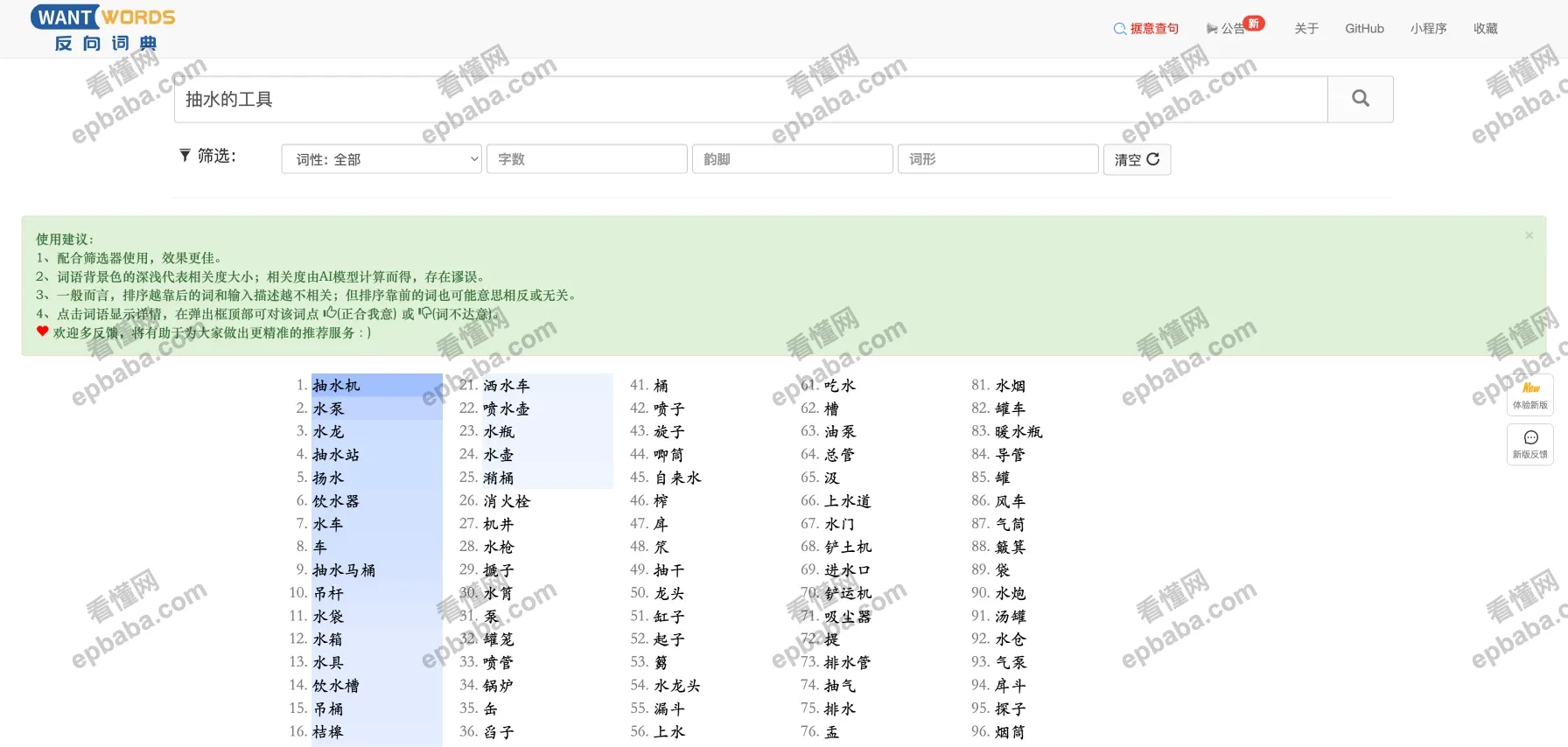Viewport: 1568px width, 747px height.
Task: Select result word 吸尘器
Action: point(848,617)
